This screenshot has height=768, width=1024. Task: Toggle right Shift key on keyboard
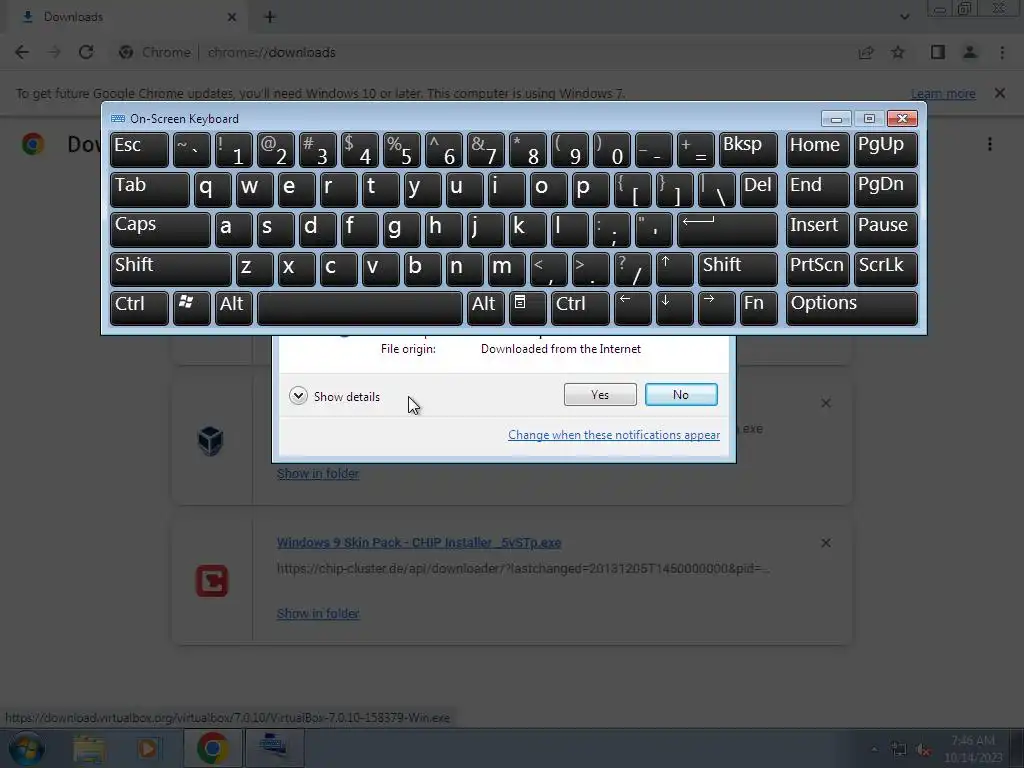point(737,269)
